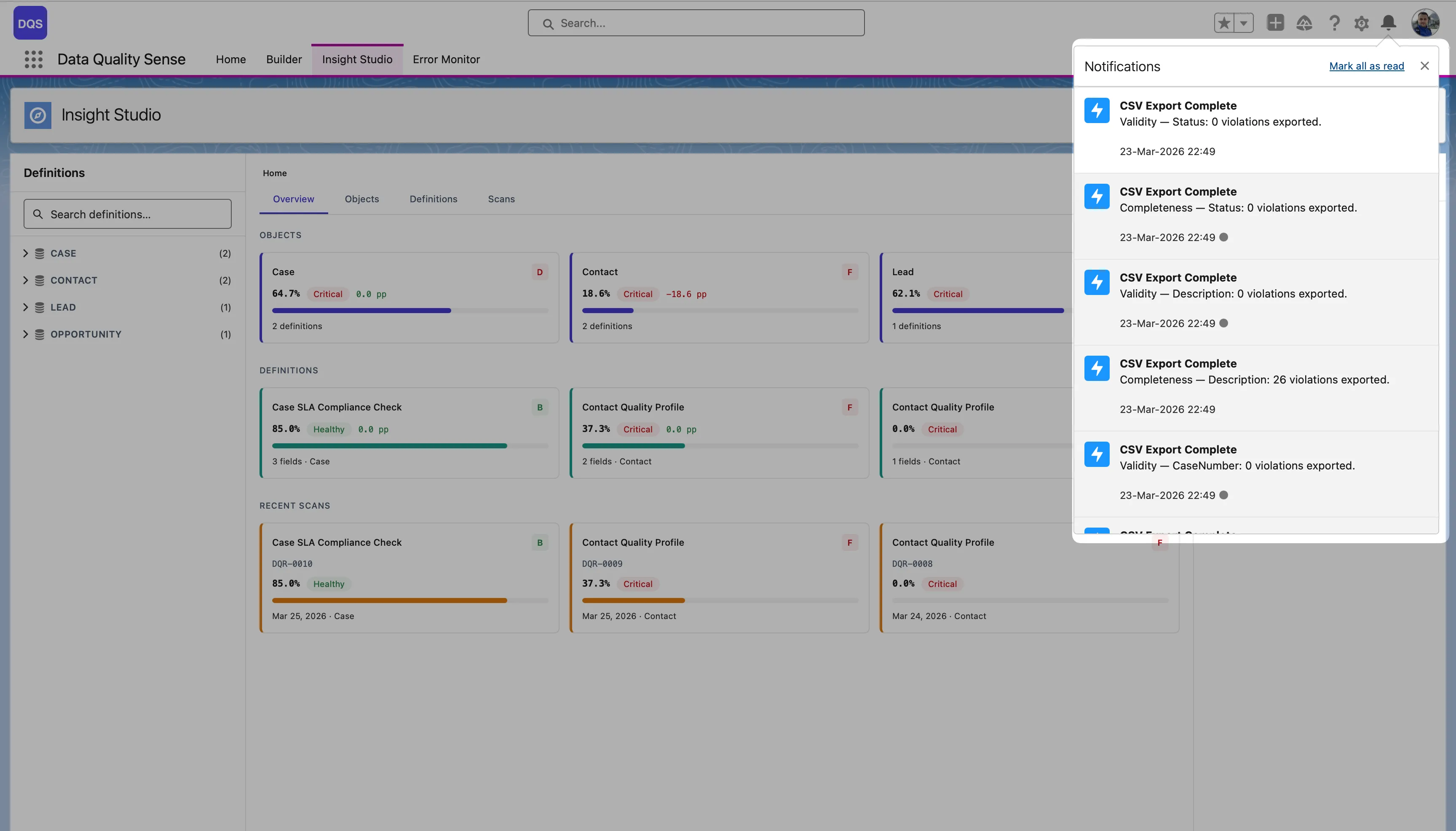Open the Builder section

click(284, 59)
